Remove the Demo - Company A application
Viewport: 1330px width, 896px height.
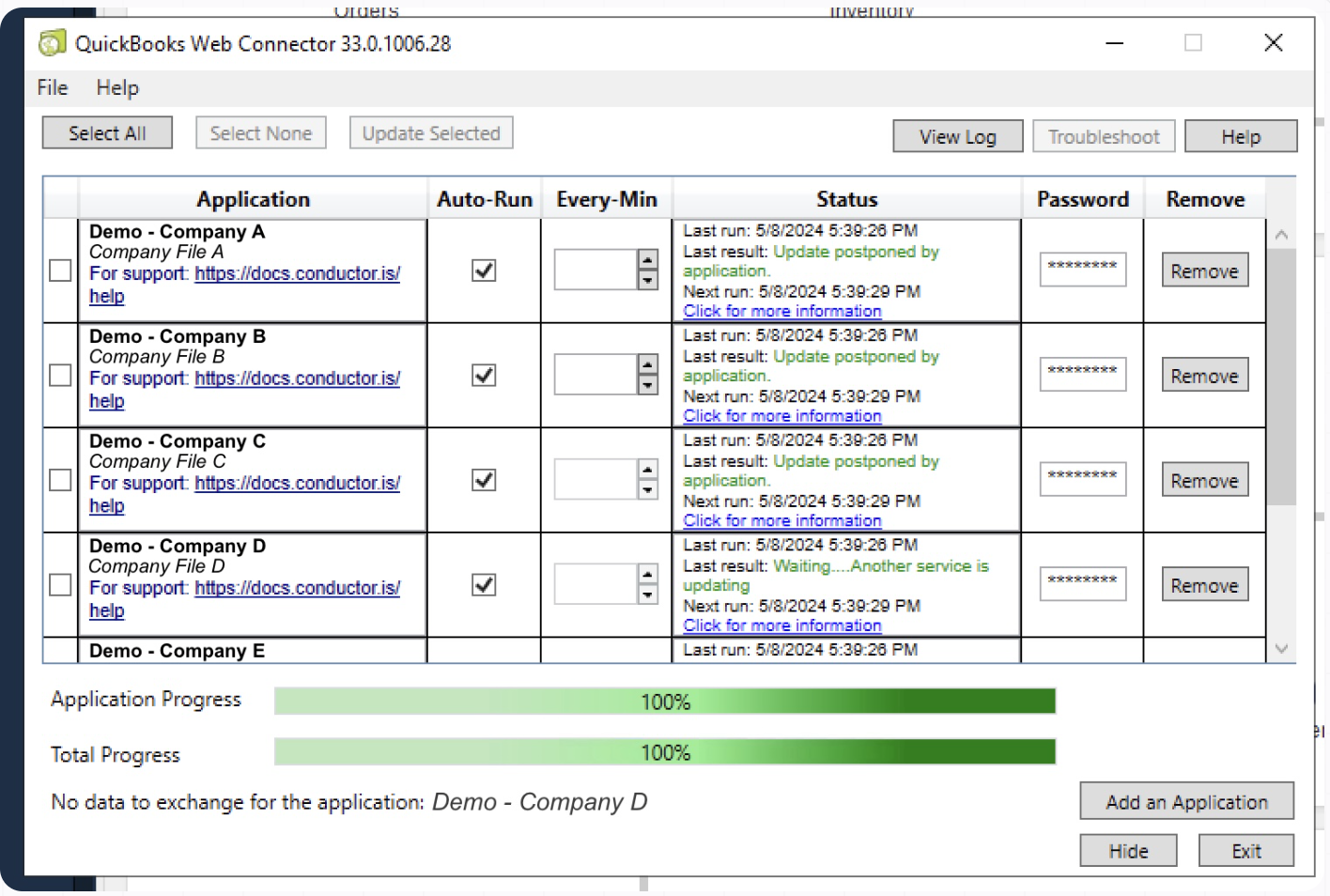pos(1205,270)
